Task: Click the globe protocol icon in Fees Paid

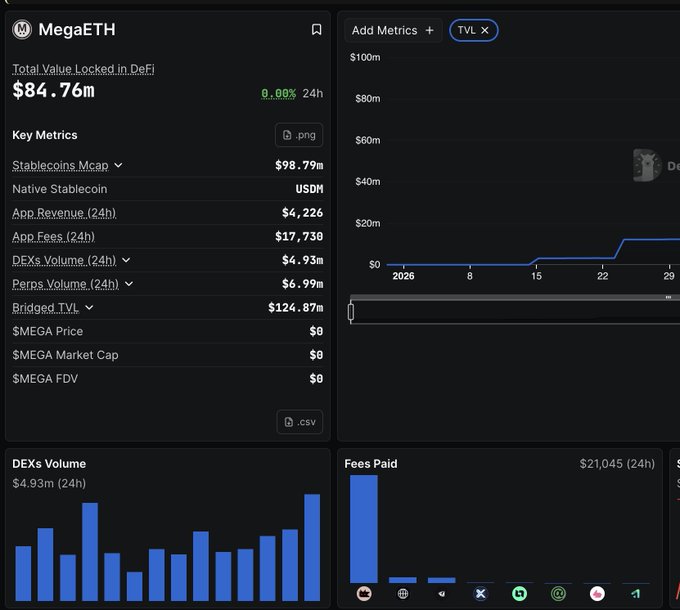Action: point(403,594)
